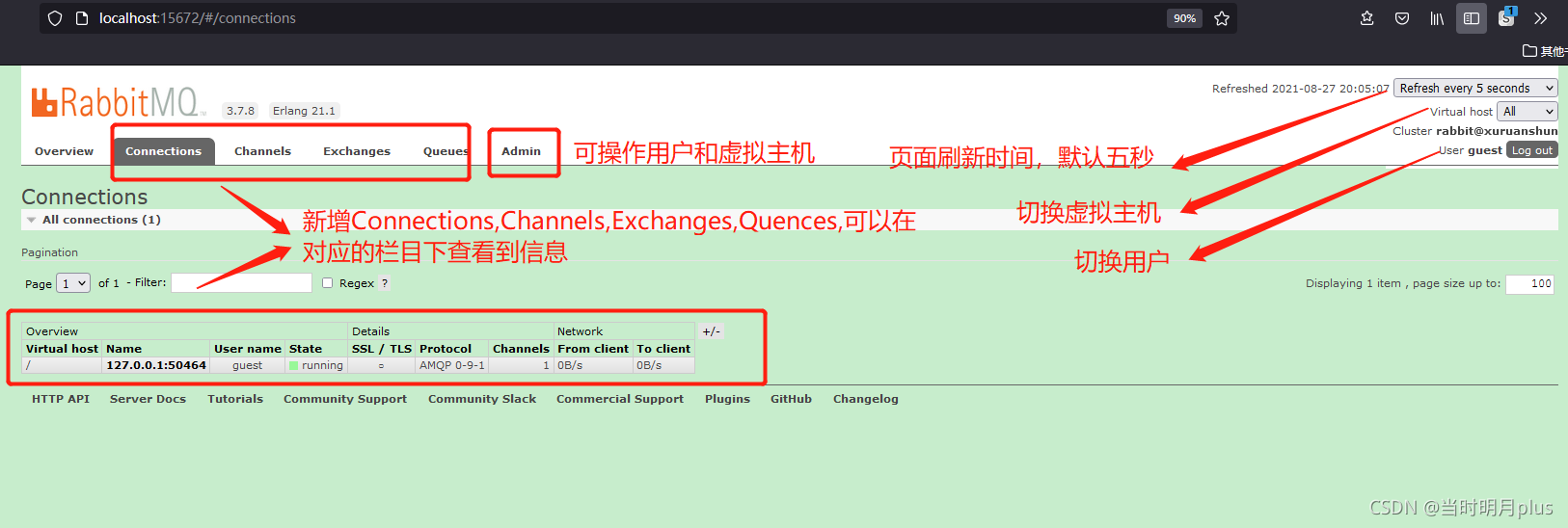Open the Page number dropdown
This screenshot has height=528, width=1568.
point(73,283)
